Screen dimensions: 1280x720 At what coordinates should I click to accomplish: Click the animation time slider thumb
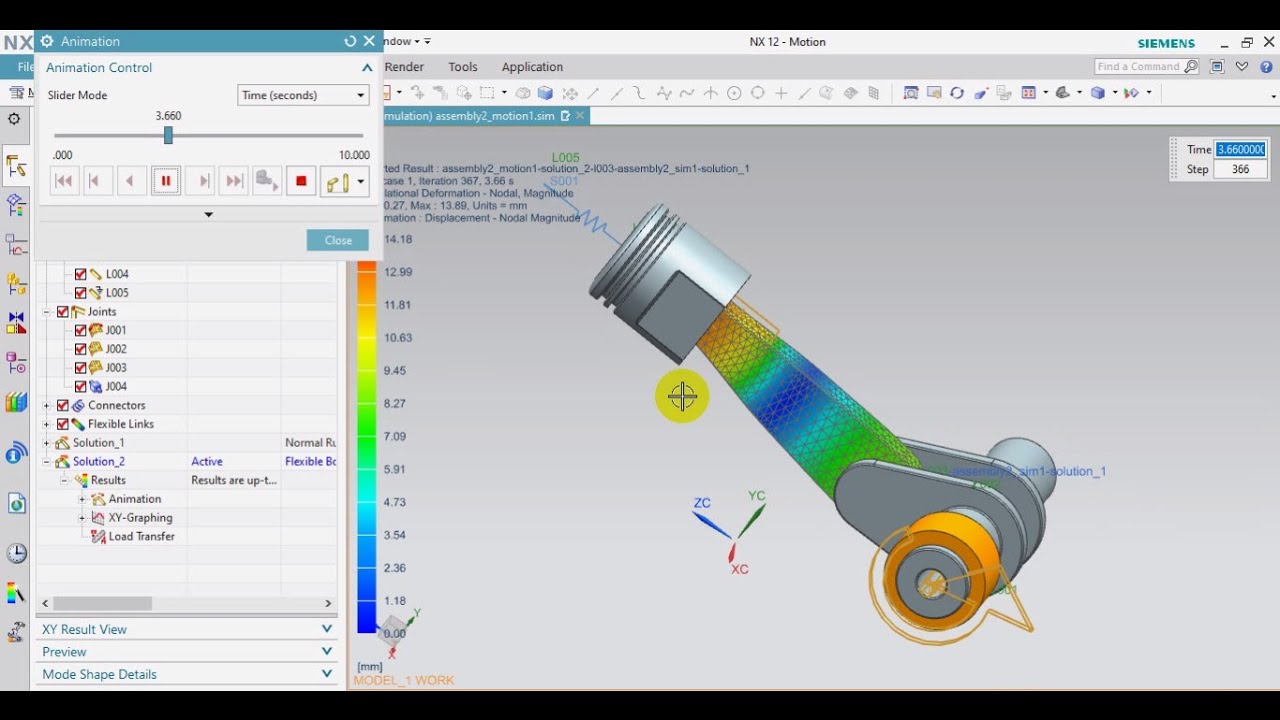(168, 135)
